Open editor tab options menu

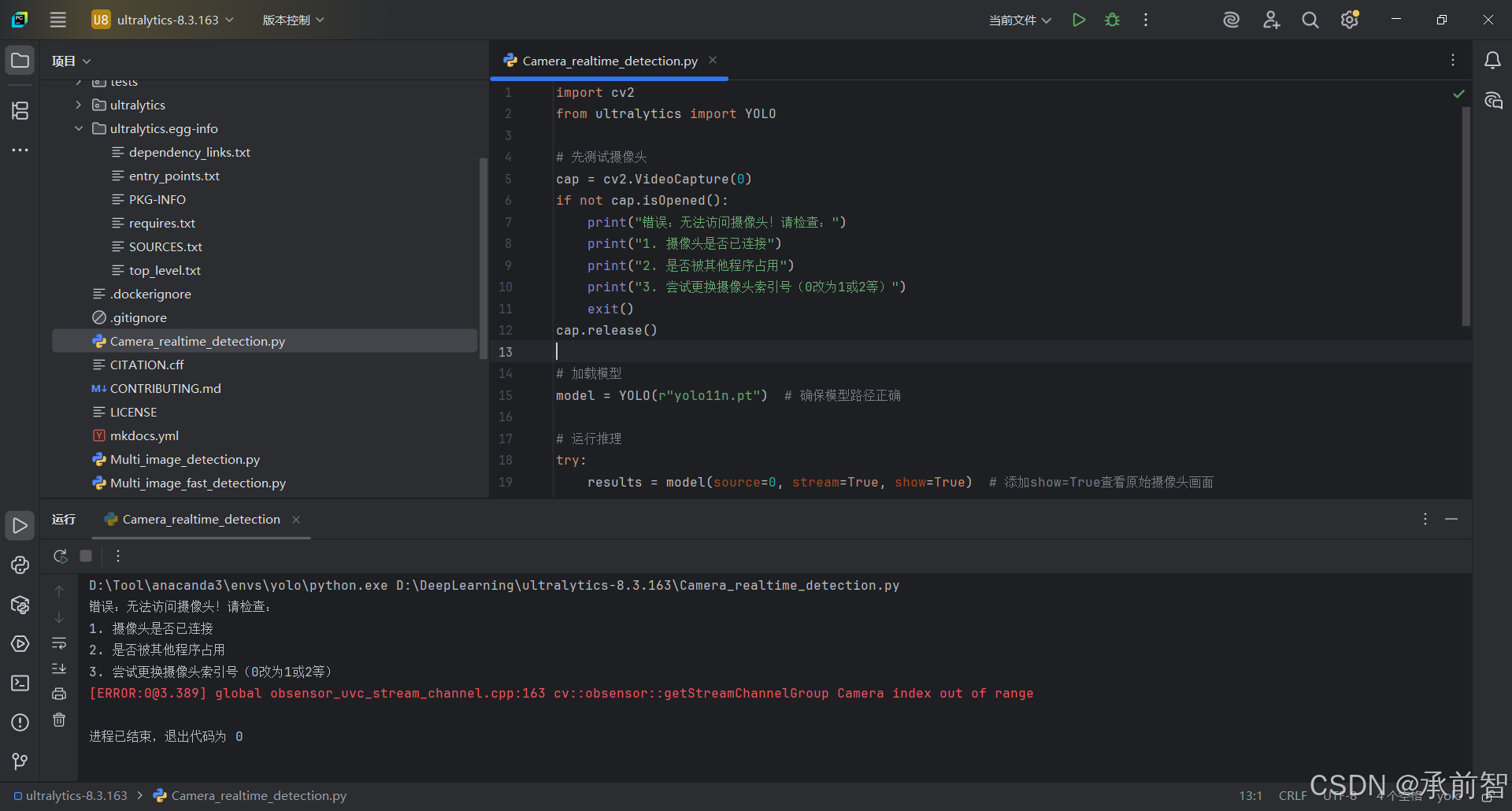[1453, 61]
